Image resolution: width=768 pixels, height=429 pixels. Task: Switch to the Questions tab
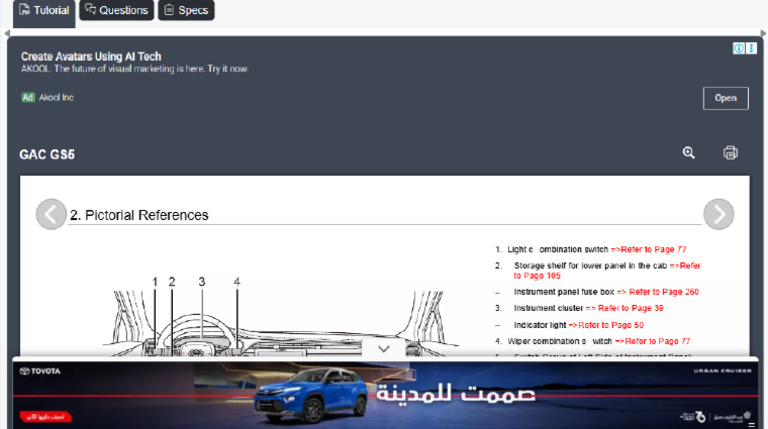pos(117,10)
